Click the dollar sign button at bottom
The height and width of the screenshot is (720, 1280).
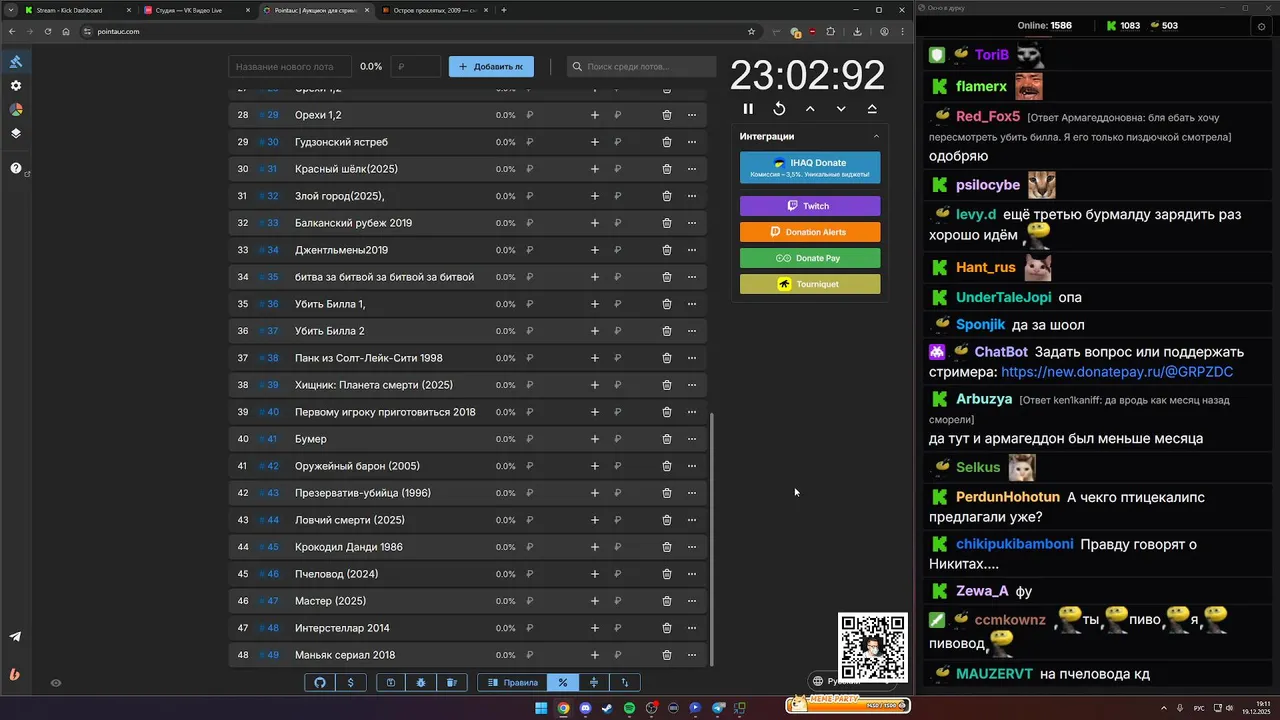point(350,682)
